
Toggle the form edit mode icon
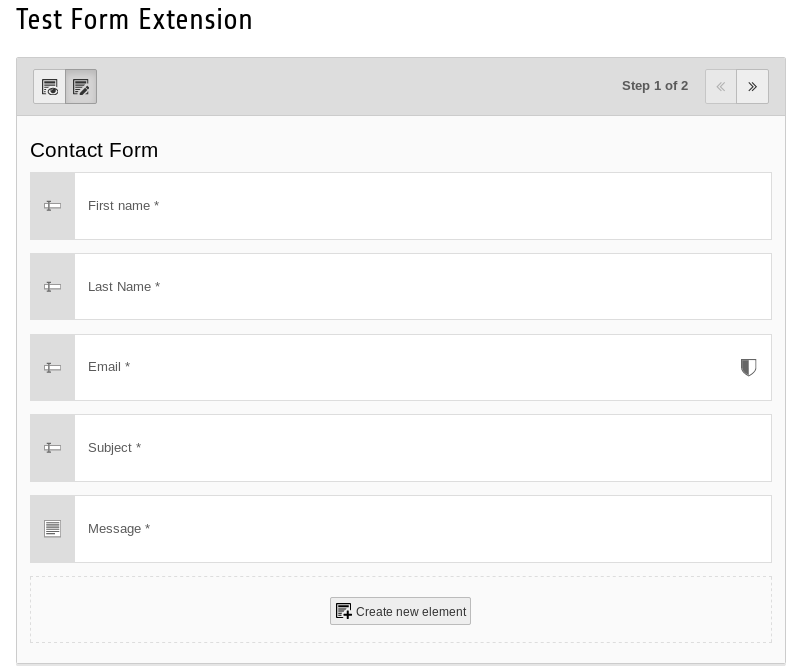coord(81,88)
